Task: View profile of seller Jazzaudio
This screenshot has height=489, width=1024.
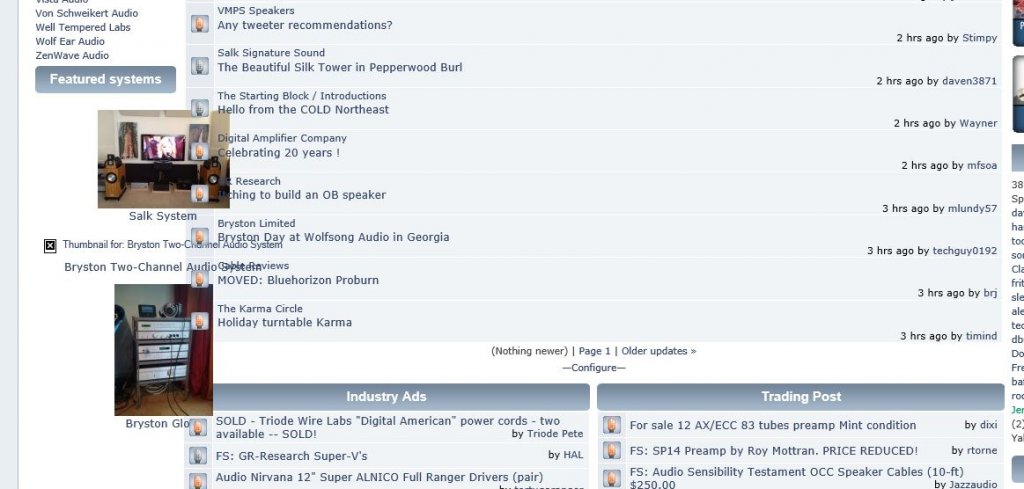Action: 973,484
